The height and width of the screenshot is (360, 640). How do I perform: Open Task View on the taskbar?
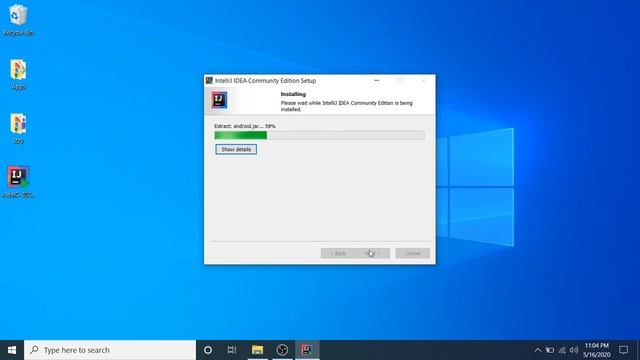click(232, 350)
